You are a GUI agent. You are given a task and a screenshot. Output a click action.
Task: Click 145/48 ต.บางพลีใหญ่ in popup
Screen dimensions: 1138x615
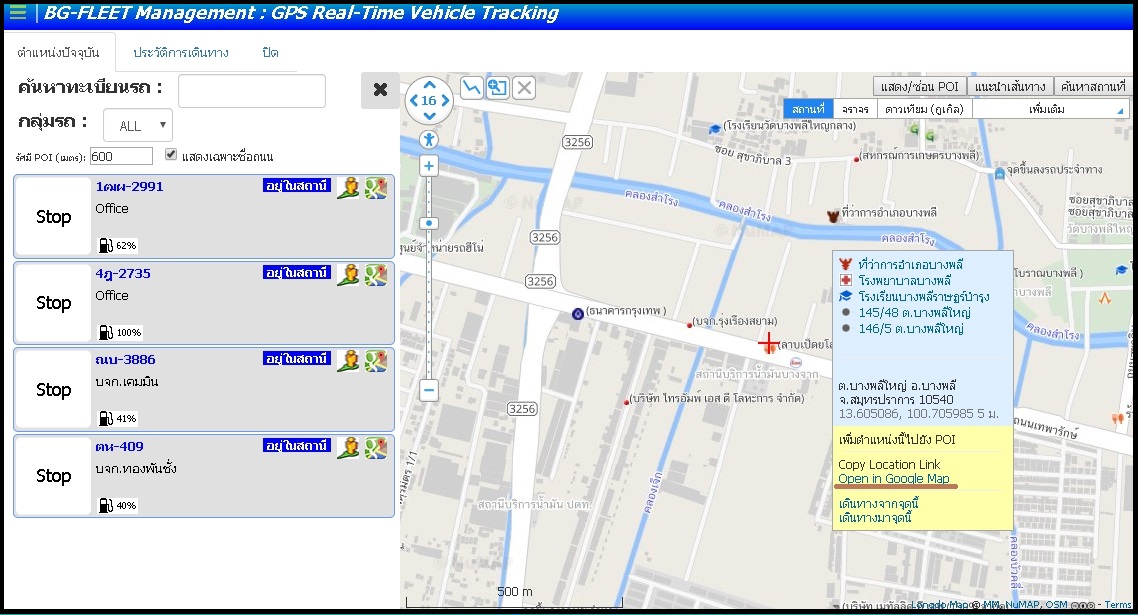(x=914, y=312)
